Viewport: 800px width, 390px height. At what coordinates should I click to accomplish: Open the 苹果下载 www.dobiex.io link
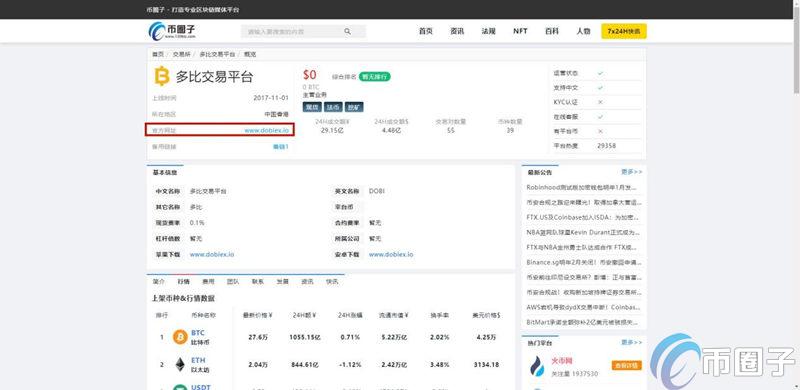[x=212, y=254]
